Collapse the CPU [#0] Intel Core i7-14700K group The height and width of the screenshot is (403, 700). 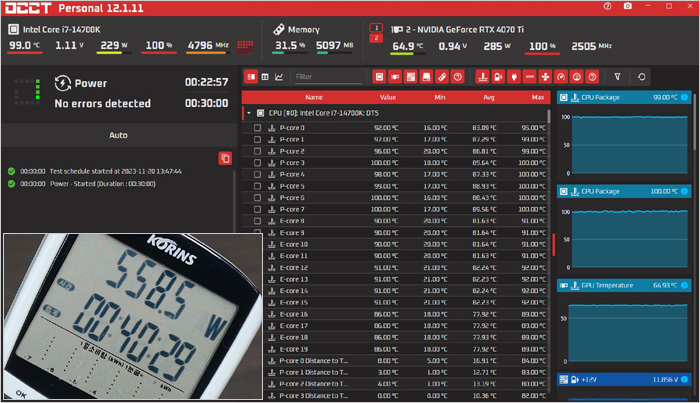(x=248, y=113)
